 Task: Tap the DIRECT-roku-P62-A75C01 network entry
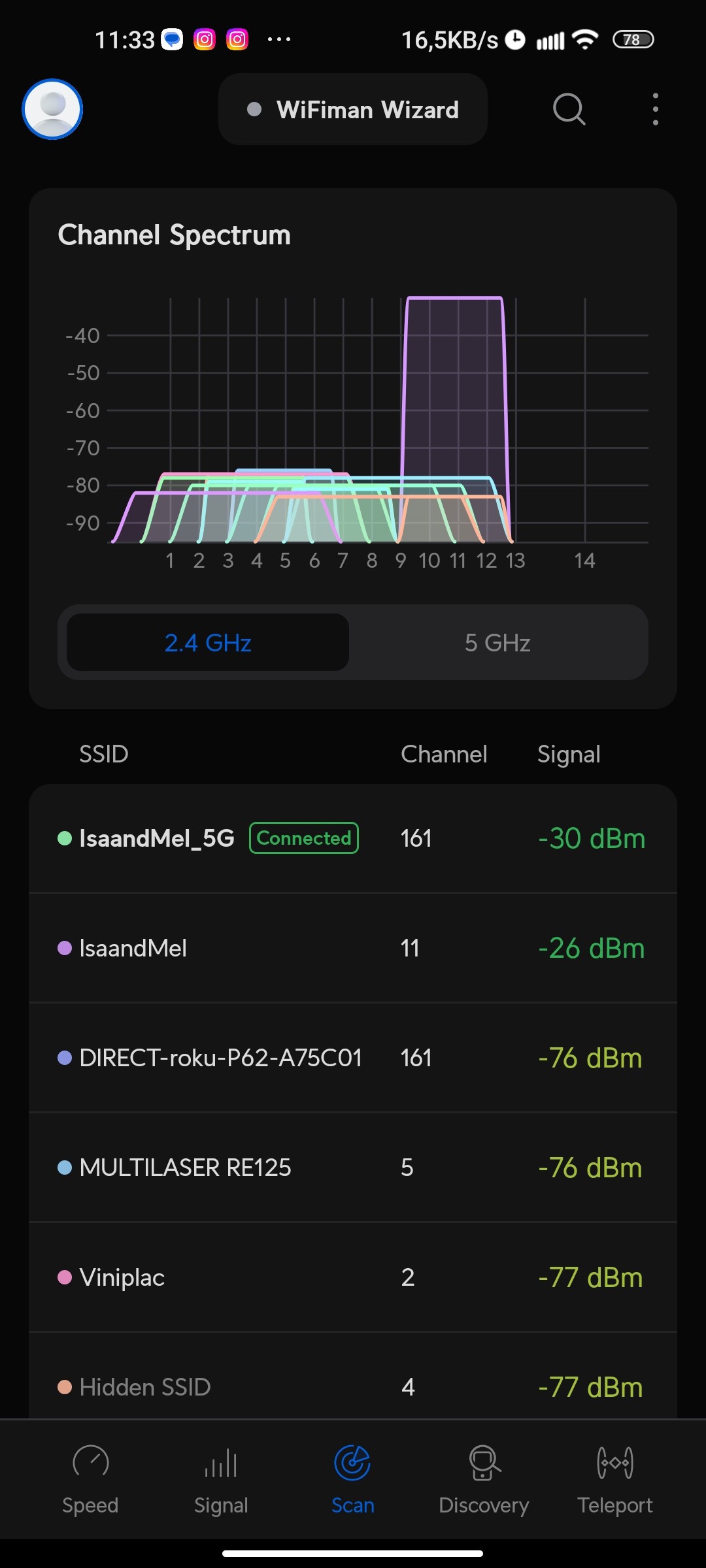353,1058
